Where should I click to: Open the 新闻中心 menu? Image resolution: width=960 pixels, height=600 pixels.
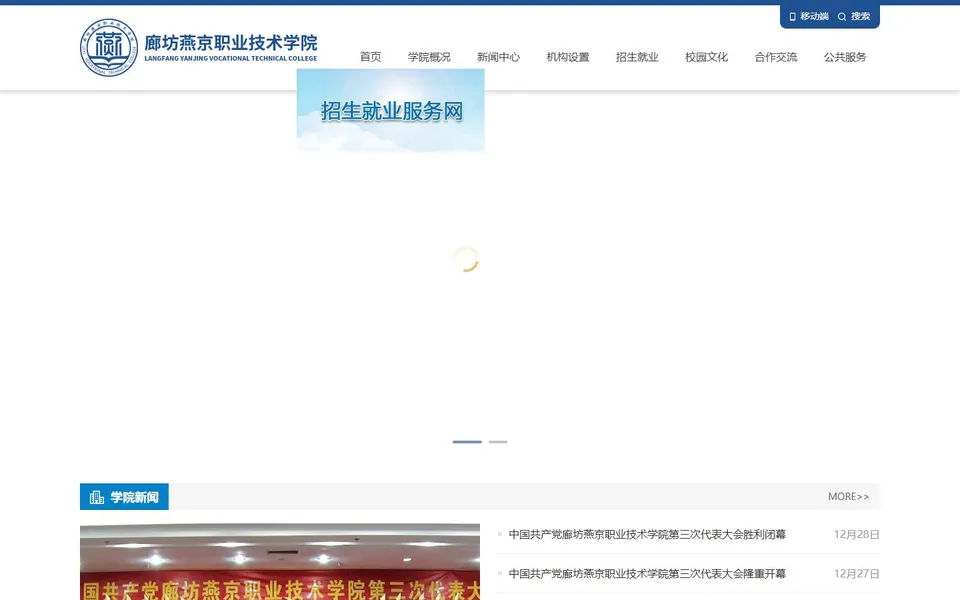click(x=498, y=57)
